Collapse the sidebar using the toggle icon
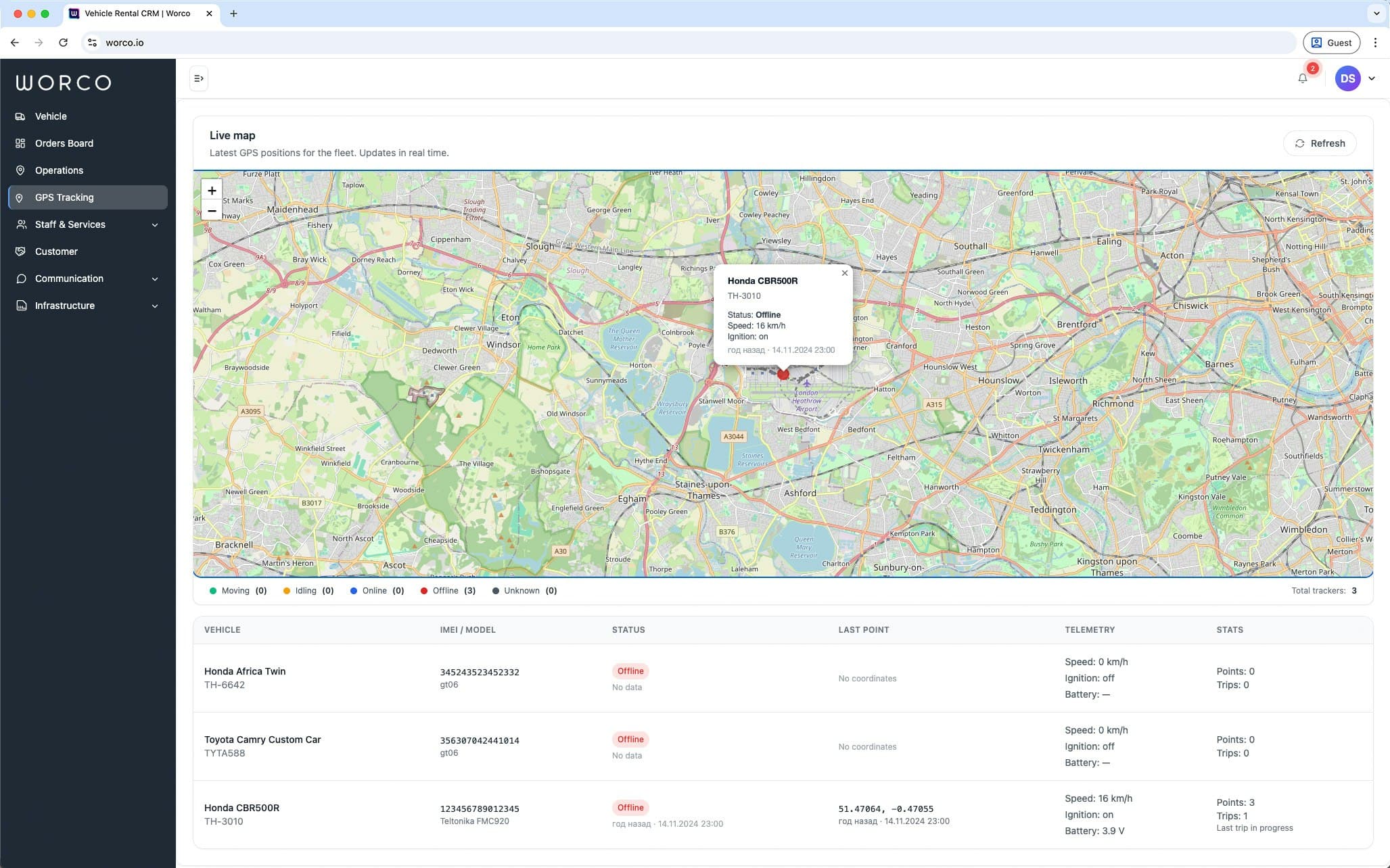 point(198,78)
